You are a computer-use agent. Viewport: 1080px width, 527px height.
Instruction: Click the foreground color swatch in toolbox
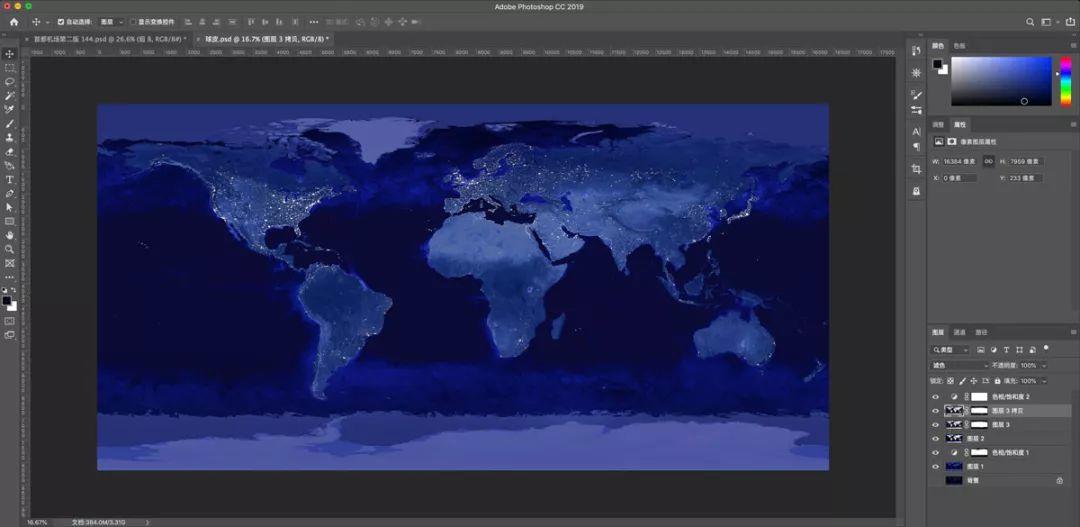click(7, 300)
